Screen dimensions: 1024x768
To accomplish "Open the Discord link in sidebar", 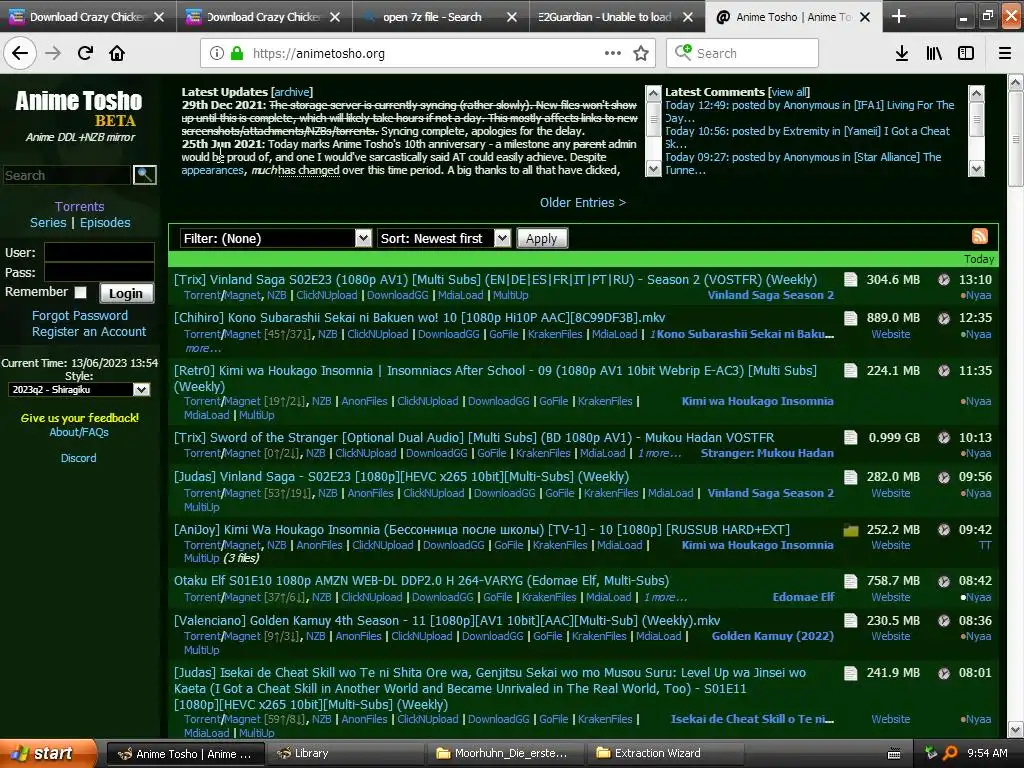I will point(78,458).
